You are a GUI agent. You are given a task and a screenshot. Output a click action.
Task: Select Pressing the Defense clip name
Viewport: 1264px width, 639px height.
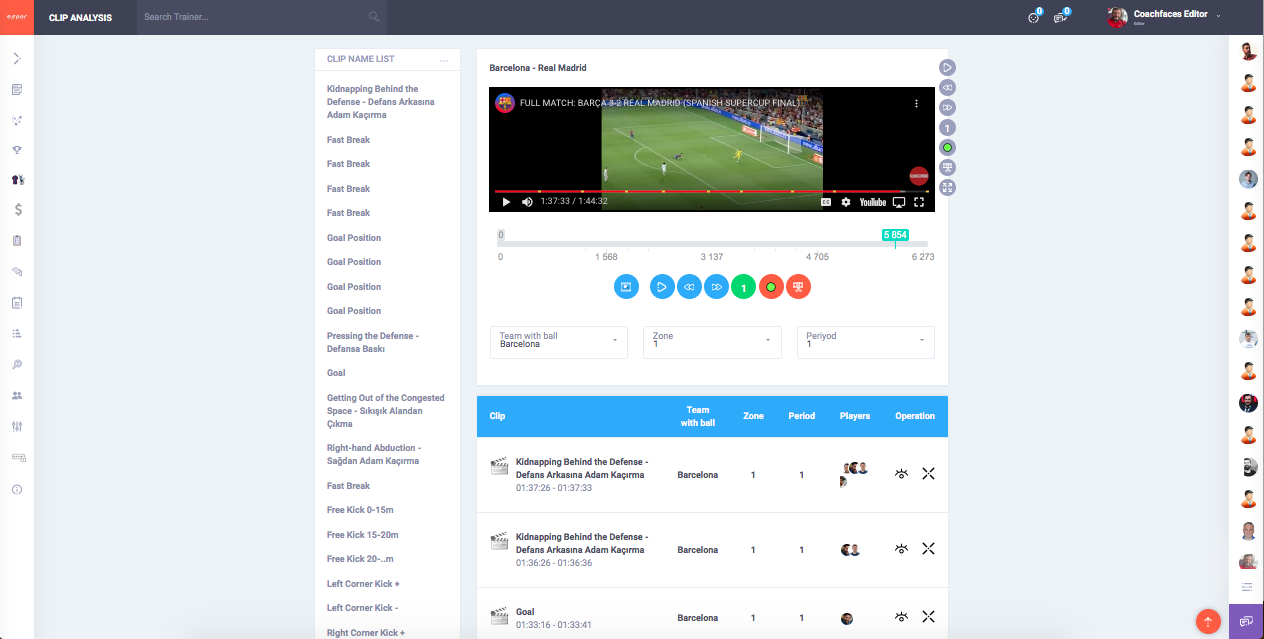[372, 342]
